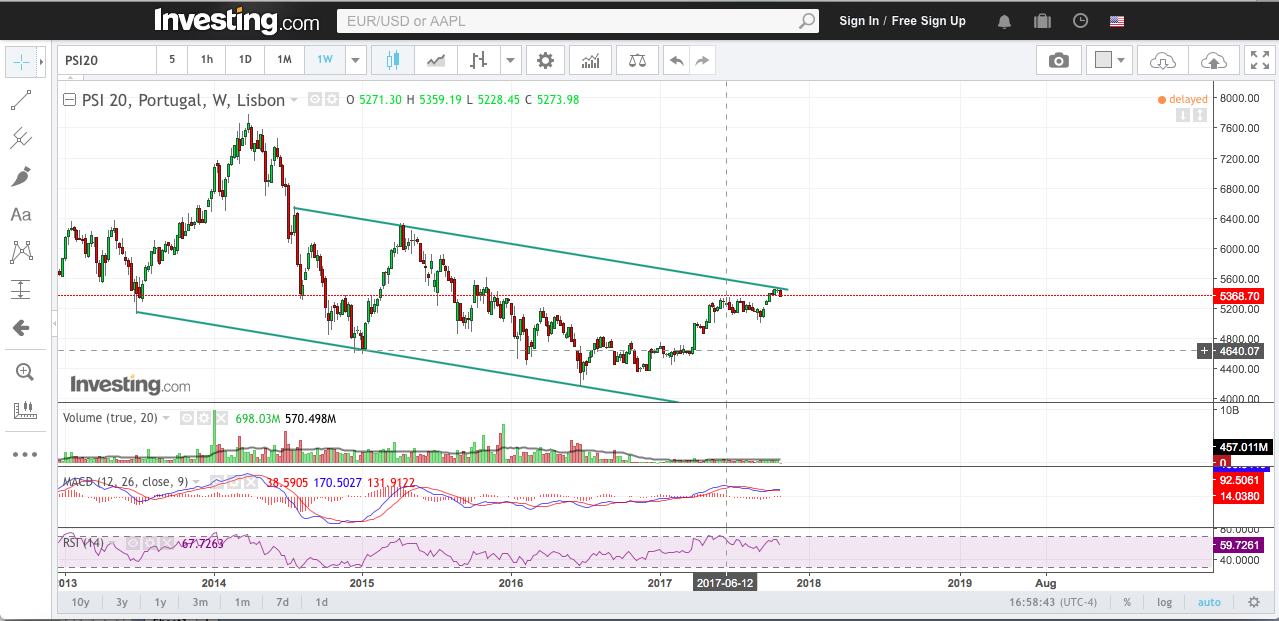This screenshot has width=1279, height=621.
Task: Open chart properties gear icon
Action: 545,60
